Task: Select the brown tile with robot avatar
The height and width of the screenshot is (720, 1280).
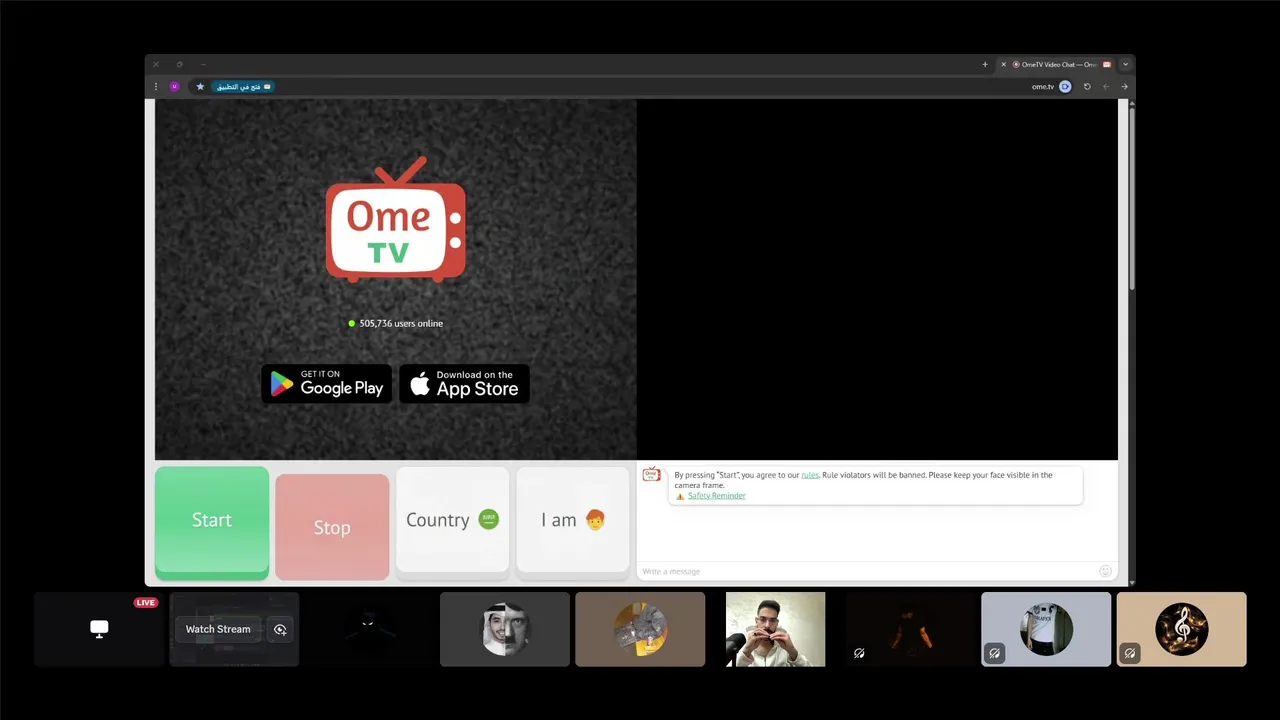Action: coord(640,629)
